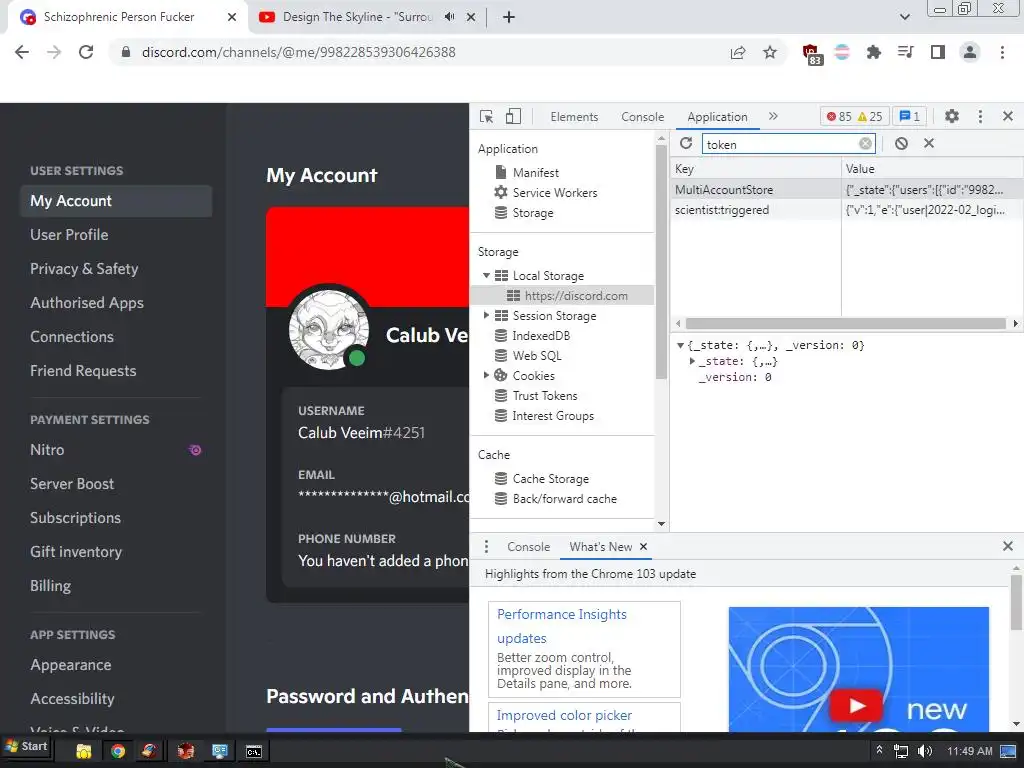Open the tab search dropdown arrow
Image resolution: width=1024 pixels, height=768 pixels.
point(904,17)
